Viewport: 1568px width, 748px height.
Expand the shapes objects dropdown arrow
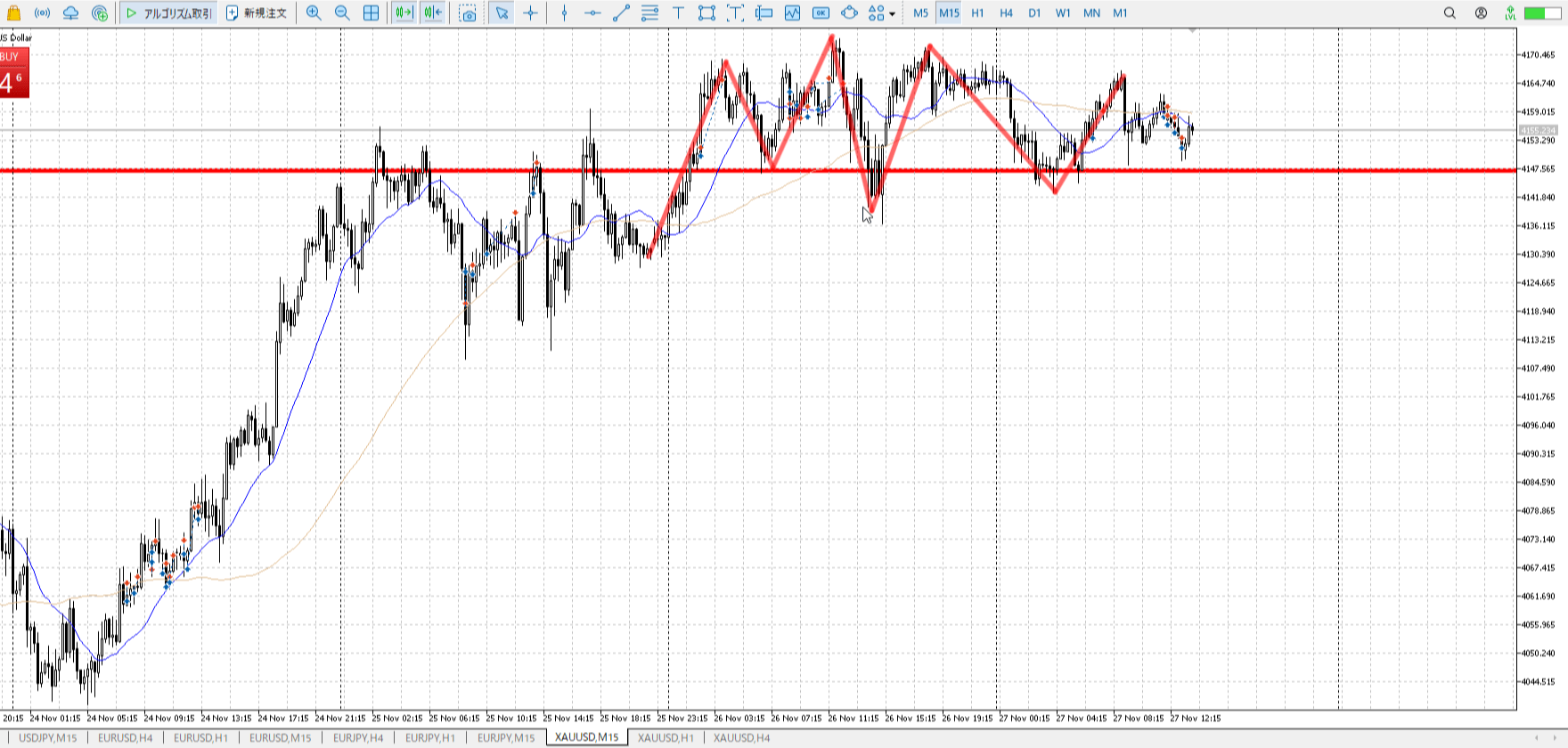pos(892,14)
